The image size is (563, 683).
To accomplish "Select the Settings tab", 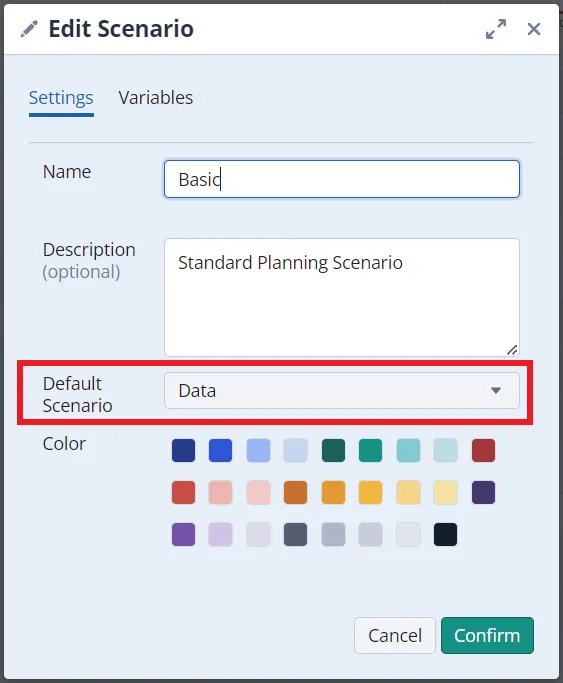I will (61, 98).
